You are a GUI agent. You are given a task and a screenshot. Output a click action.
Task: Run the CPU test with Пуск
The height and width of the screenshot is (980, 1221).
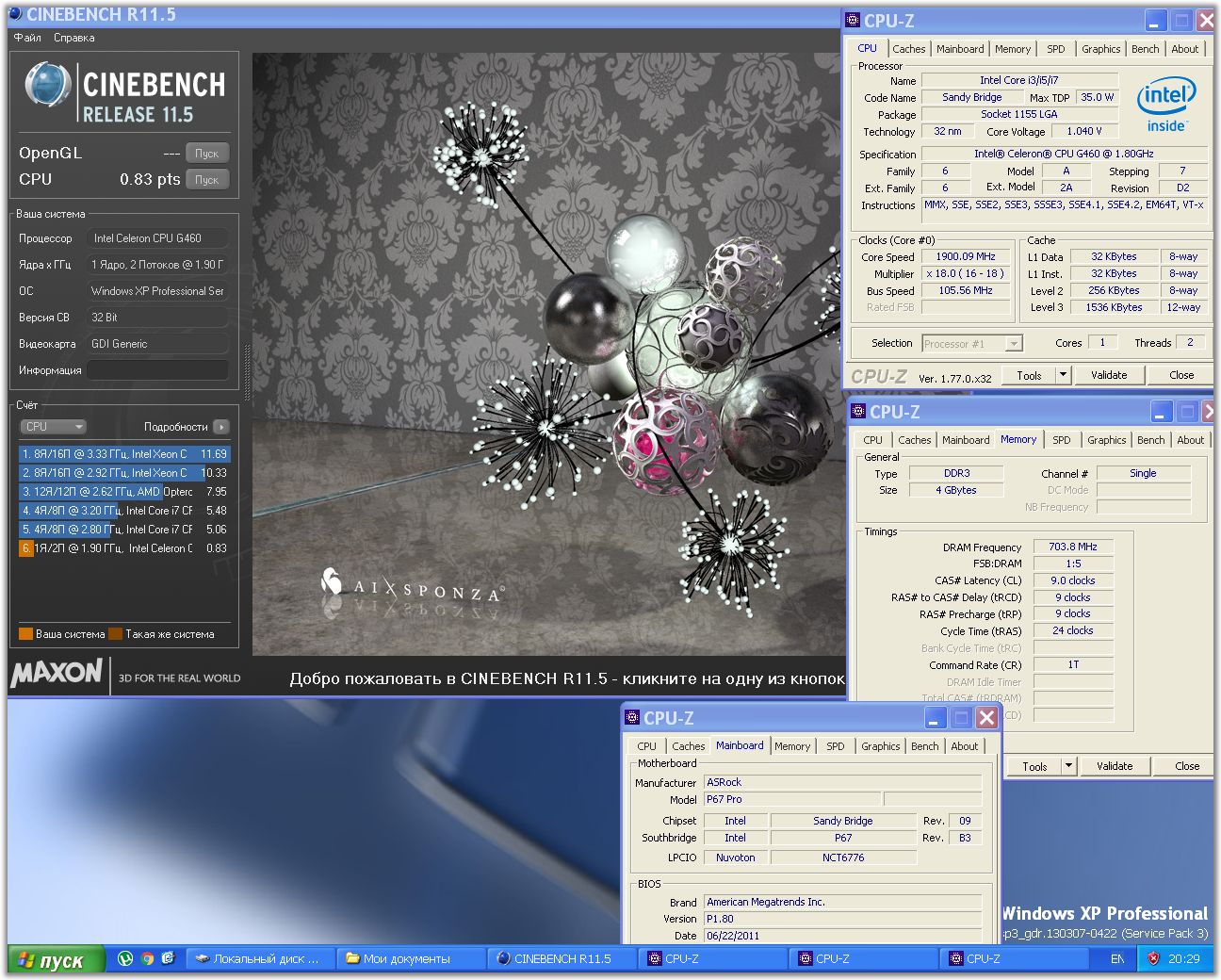point(206,179)
